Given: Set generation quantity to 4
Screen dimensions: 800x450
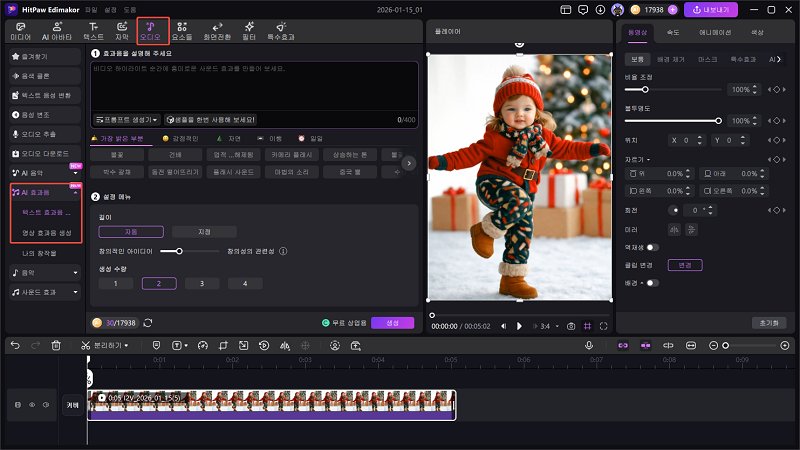Looking at the screenshot, I should (x=245, y=284).
